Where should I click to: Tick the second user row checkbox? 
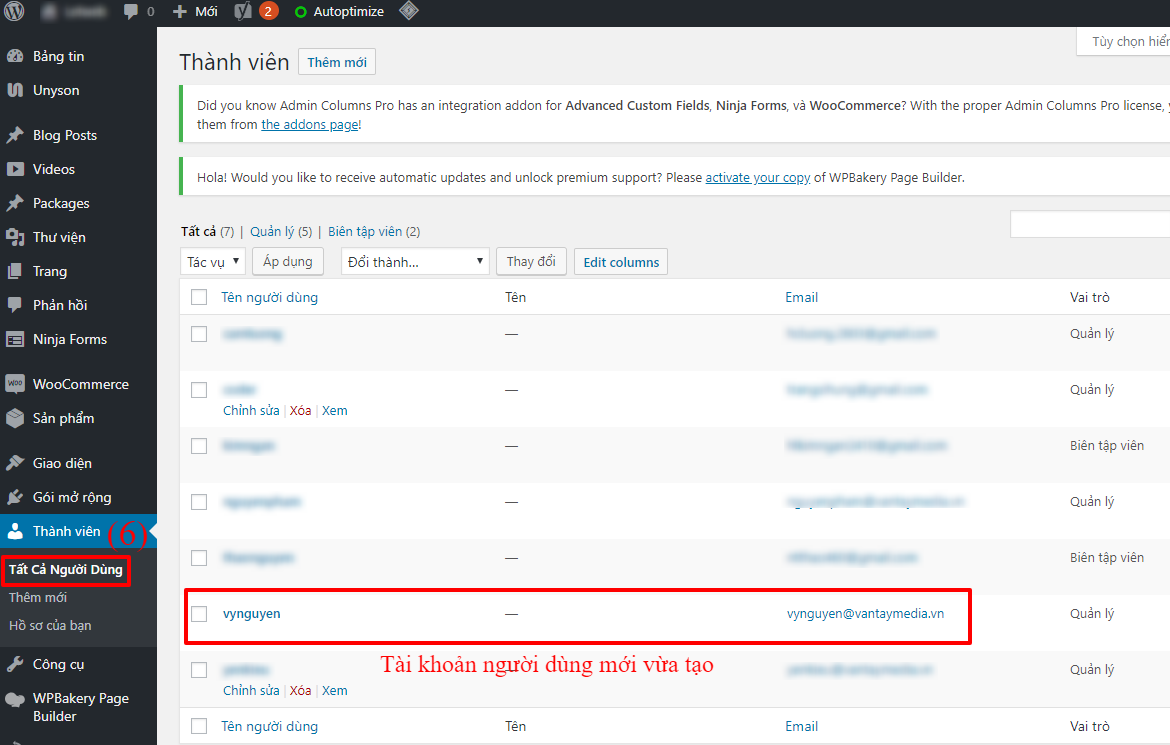pos(199,390)
